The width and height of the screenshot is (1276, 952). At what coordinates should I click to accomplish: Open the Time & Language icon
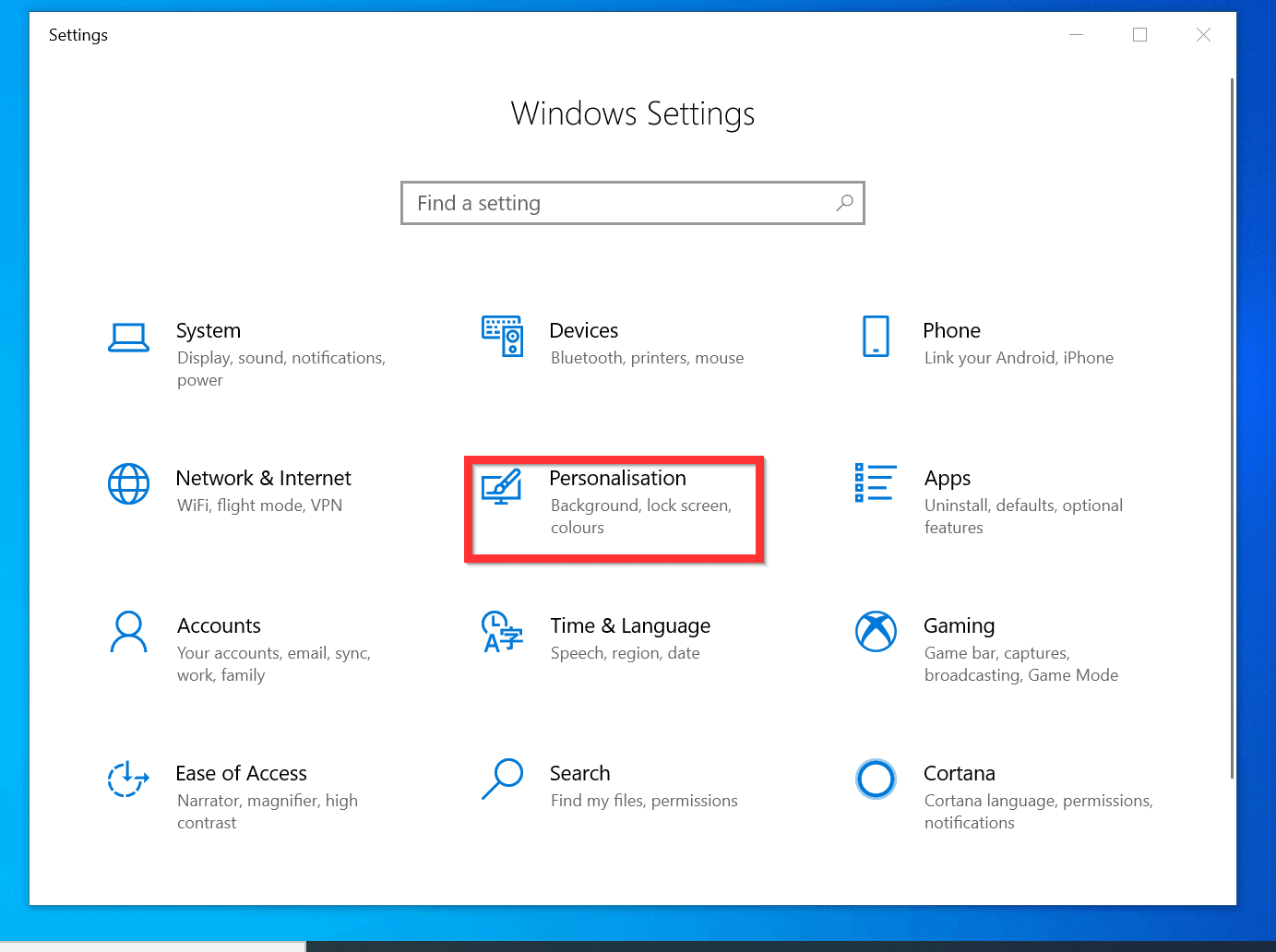point(503,632)
